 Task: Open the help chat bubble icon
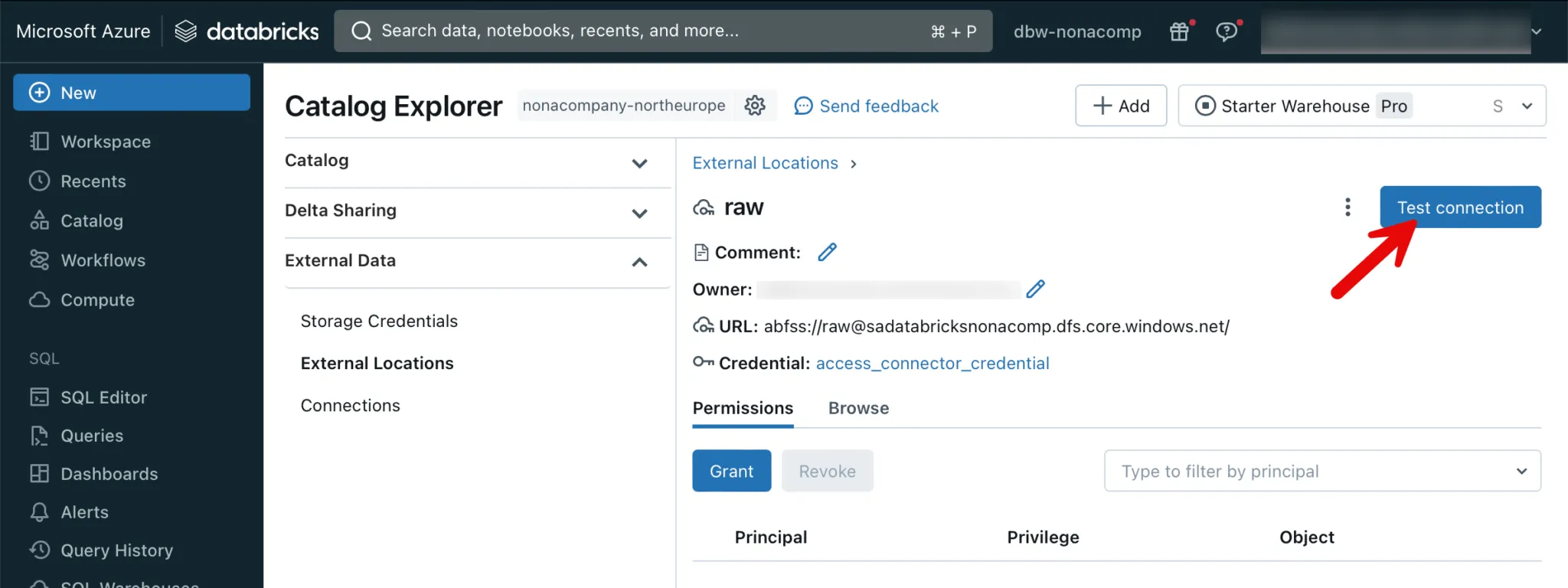[x=1227, y=31]
